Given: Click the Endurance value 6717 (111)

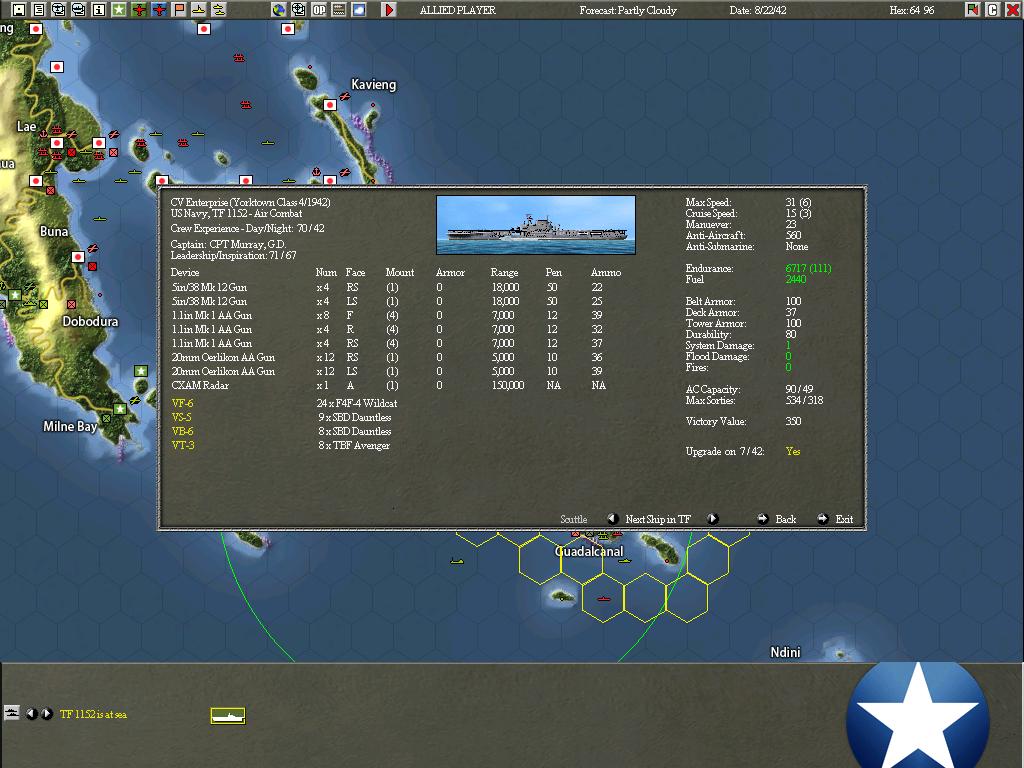Looking at the screenshot, I should tap(808, 268).
